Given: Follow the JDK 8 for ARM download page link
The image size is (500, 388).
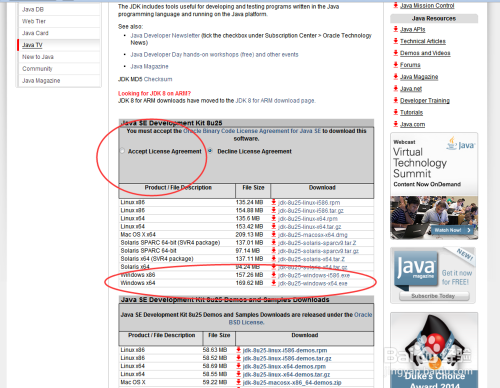Looking at the screenshot, I should (x=275, y=100).
